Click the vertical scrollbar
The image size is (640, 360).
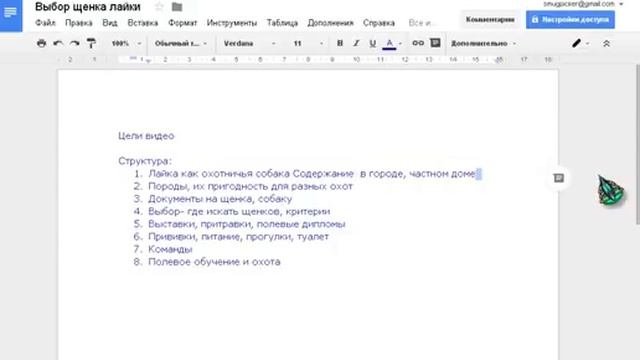637,144
